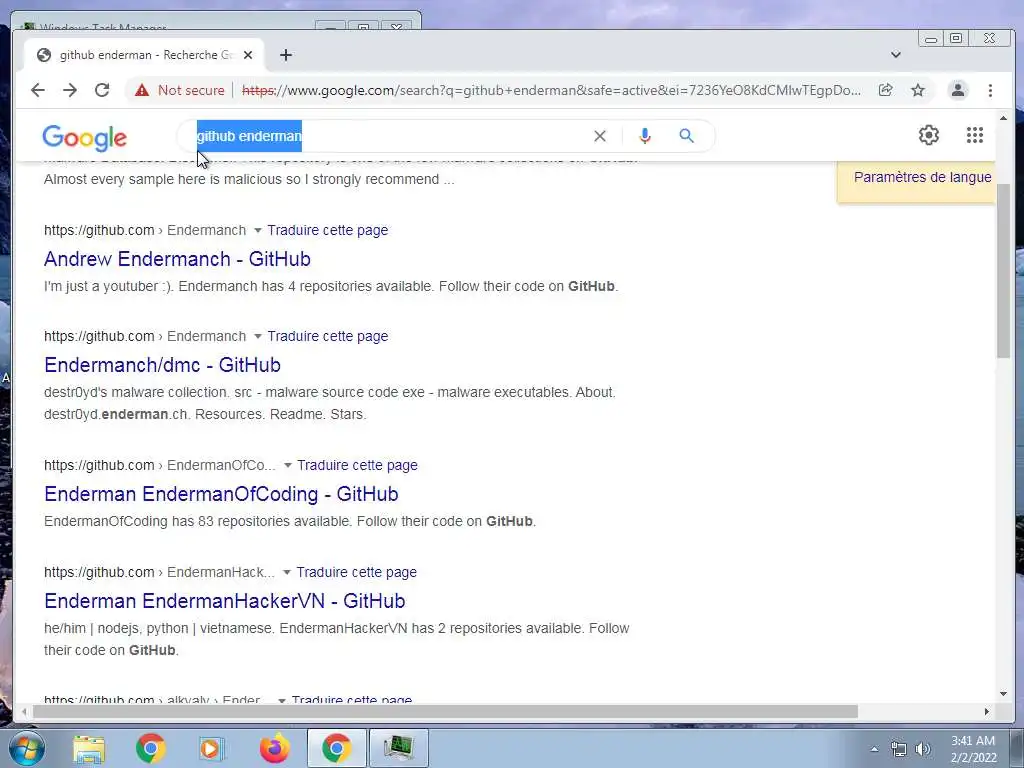
Task: Expand the dropdown arrow above Endermanch/dmc
Action: (257, 336)
